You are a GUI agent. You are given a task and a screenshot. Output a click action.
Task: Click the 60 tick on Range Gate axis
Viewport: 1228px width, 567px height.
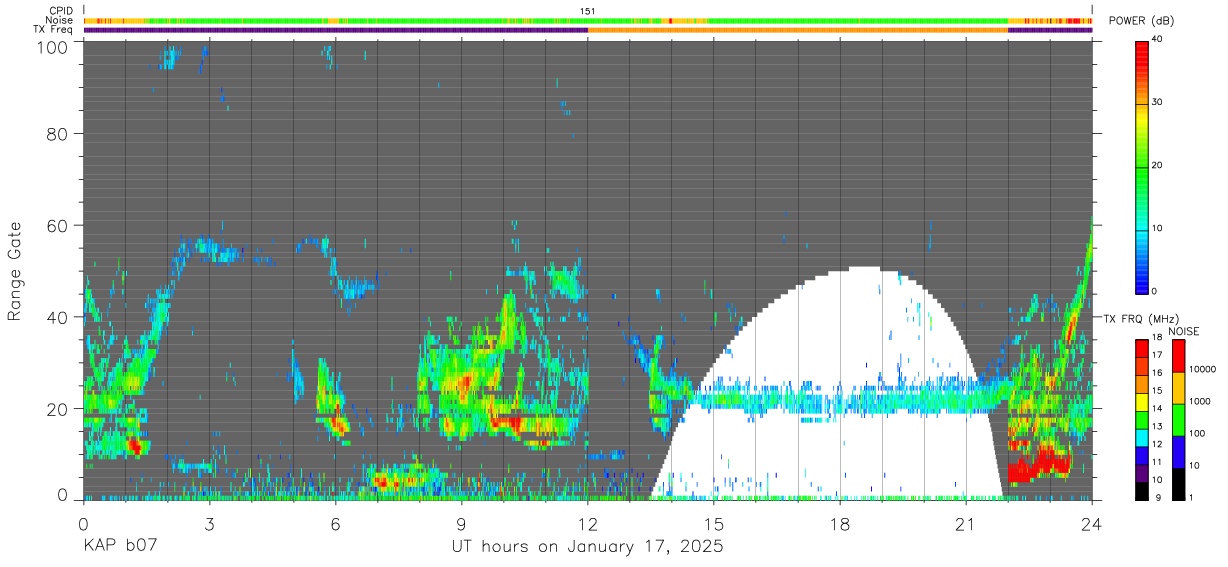[x=58, y=225]
